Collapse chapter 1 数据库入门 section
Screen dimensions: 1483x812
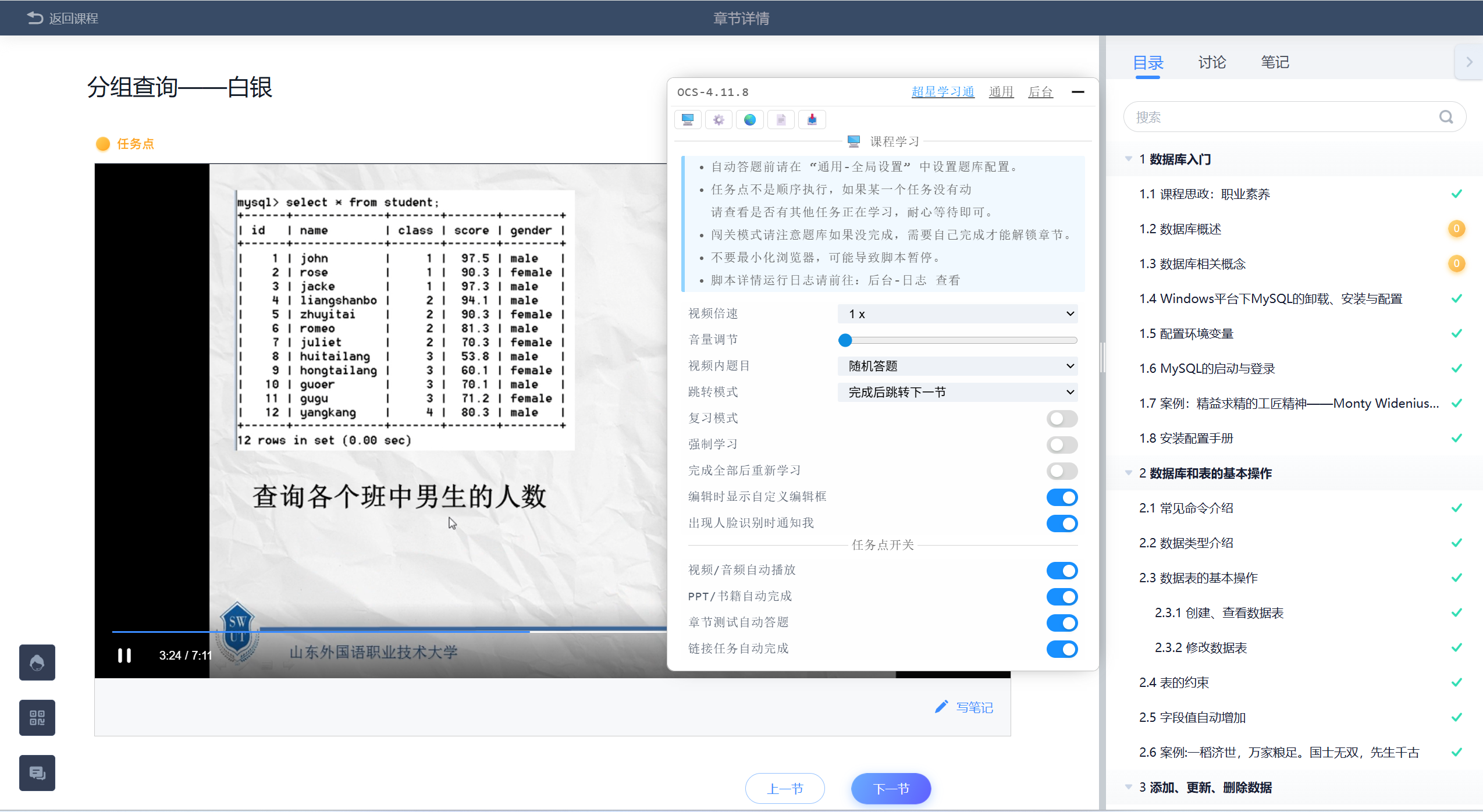pyautogui.click(x=1129, y=159)
